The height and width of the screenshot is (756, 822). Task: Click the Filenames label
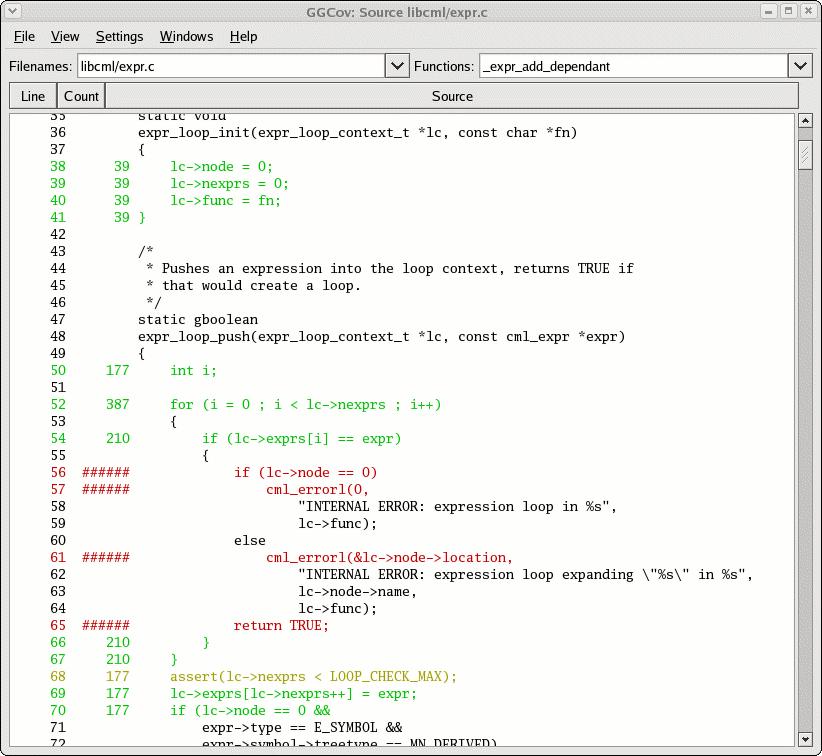[40, 66]
